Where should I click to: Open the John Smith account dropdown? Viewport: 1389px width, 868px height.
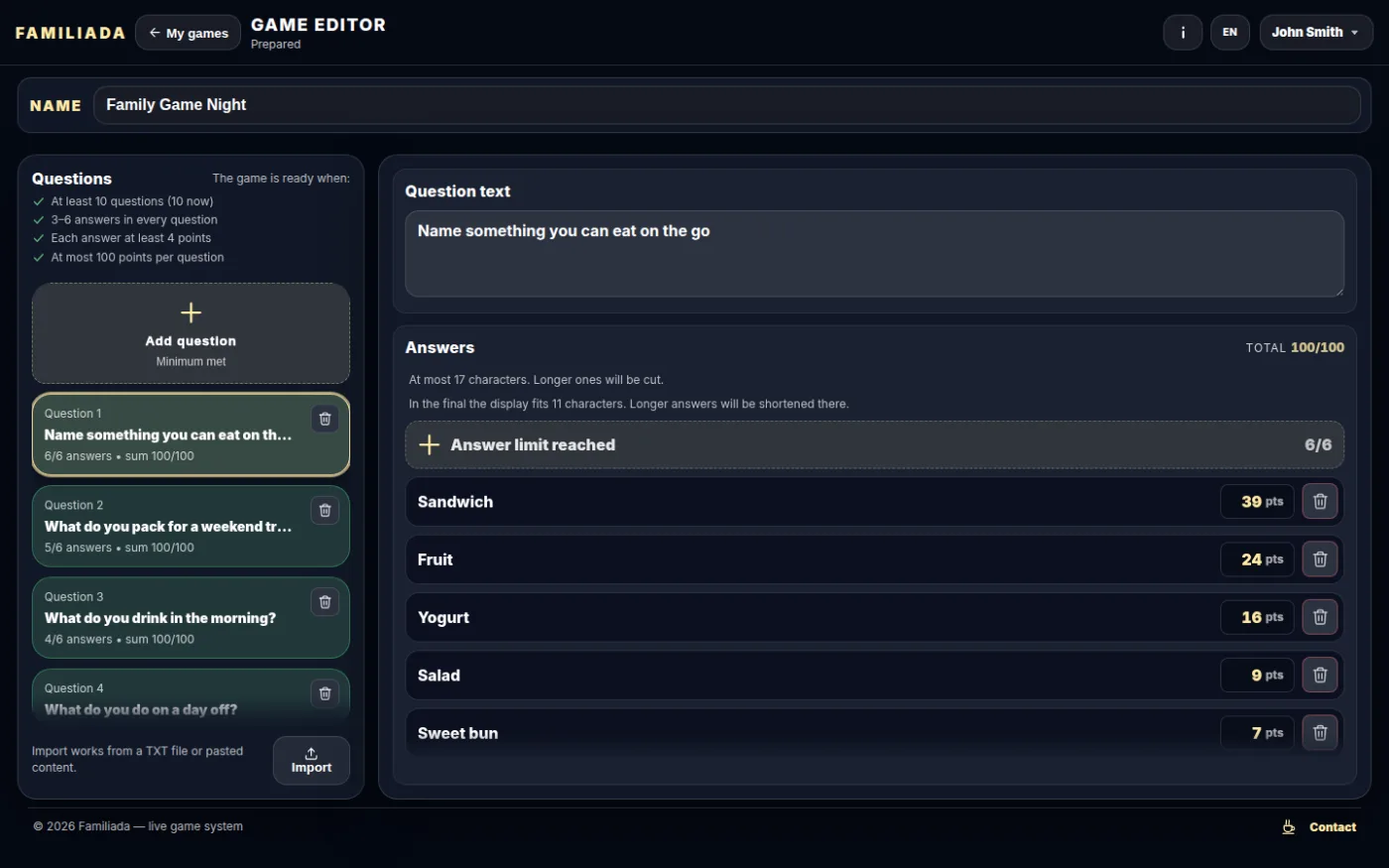pos(1316,33)
